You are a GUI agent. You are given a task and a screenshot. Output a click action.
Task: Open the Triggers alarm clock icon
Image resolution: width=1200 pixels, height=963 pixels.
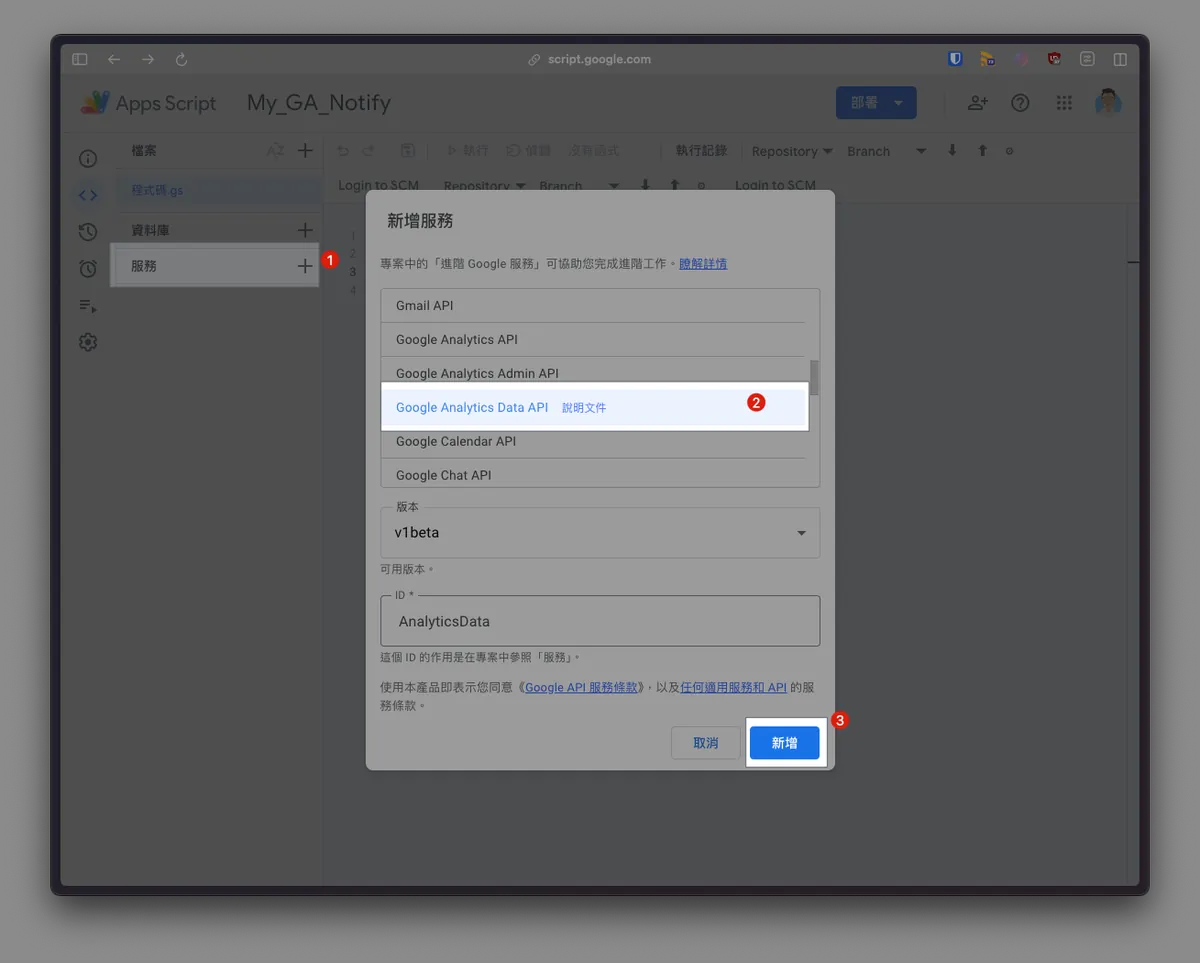coord(88,268)
